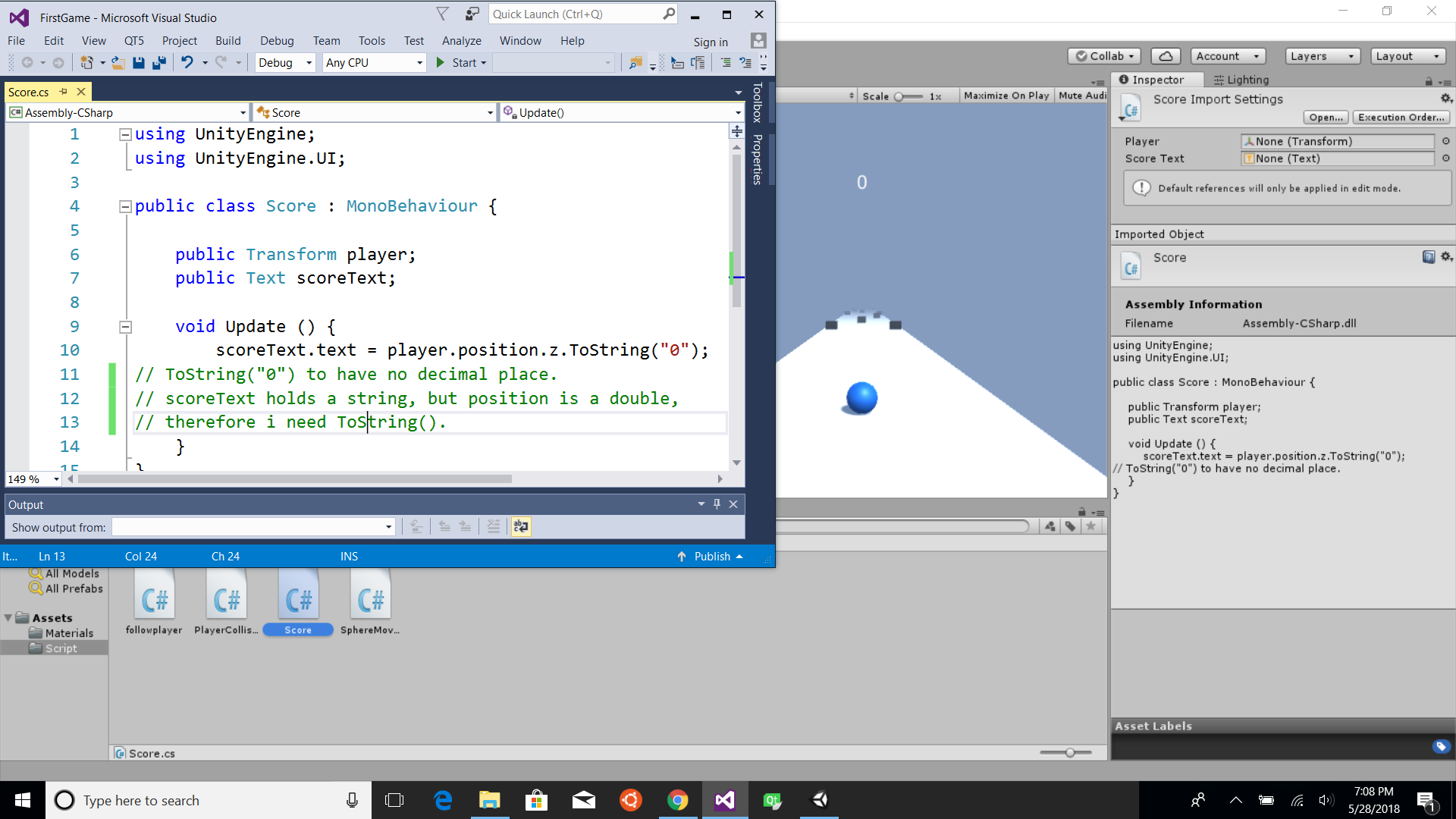This screenshot has height=819, width=1456.
Task: Click the Inspector lock padlock icon
Action: (1429, 81)
